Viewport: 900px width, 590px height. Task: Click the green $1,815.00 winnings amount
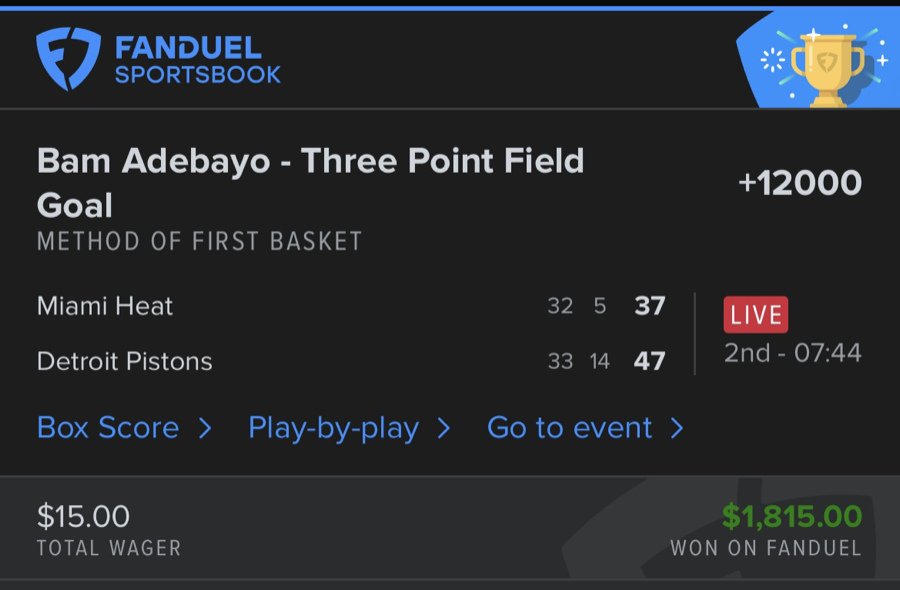pos(792,516)
